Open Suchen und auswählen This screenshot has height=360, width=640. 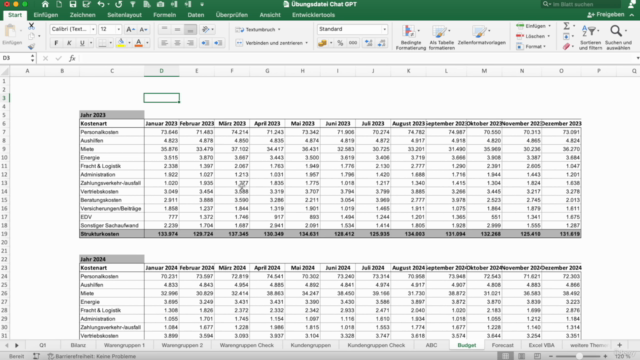click(x=618, y=37)
